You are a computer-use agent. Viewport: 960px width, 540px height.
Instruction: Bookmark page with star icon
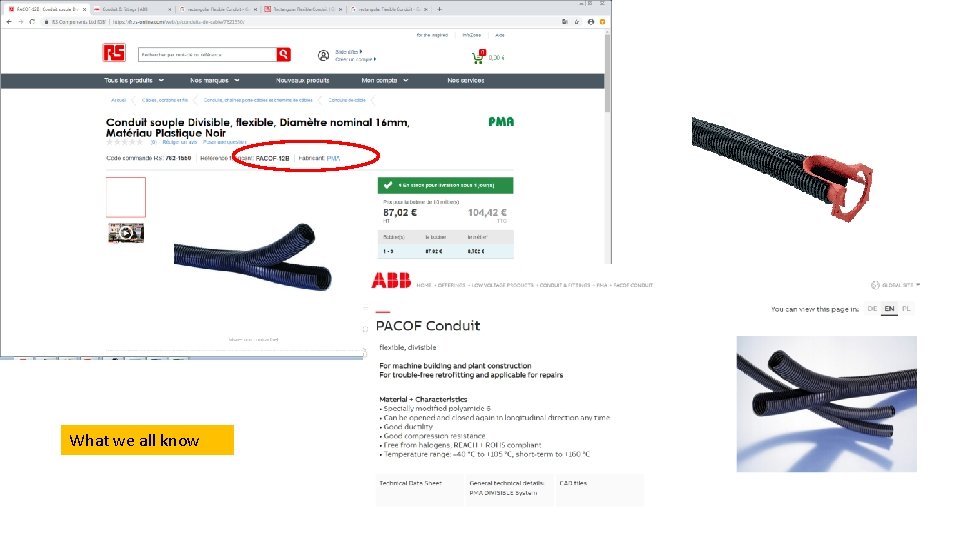pyautogui.click(x=577, y=21)
